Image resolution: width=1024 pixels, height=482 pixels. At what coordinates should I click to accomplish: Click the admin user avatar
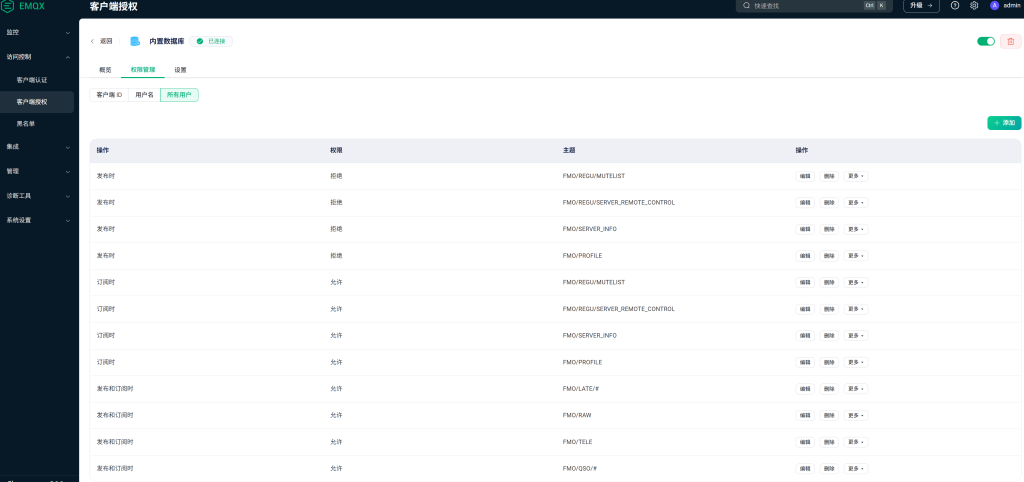point(994,6)
